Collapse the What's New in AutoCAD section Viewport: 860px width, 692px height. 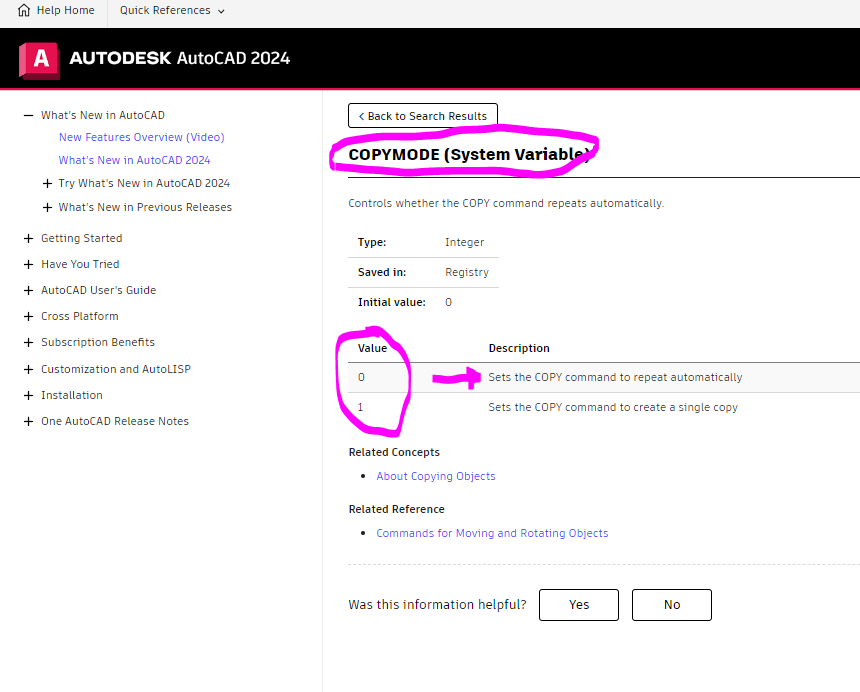28,114
